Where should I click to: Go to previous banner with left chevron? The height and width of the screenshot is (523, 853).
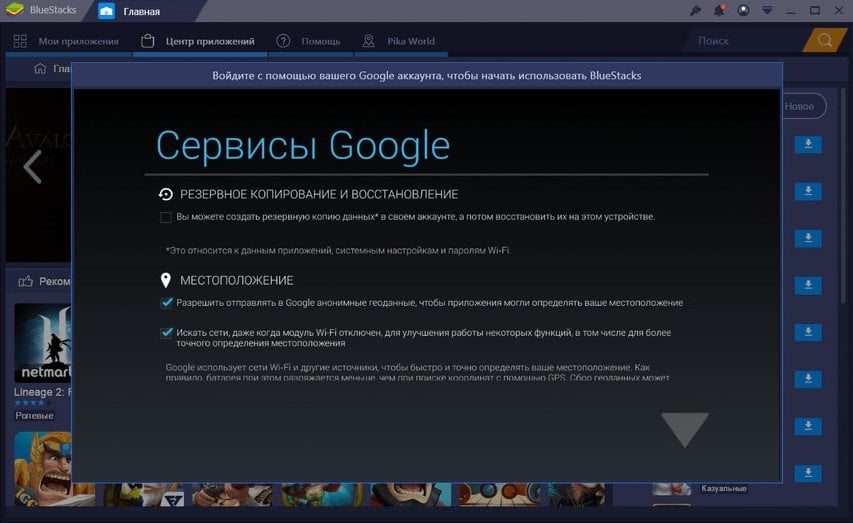(x=33, y=167)
